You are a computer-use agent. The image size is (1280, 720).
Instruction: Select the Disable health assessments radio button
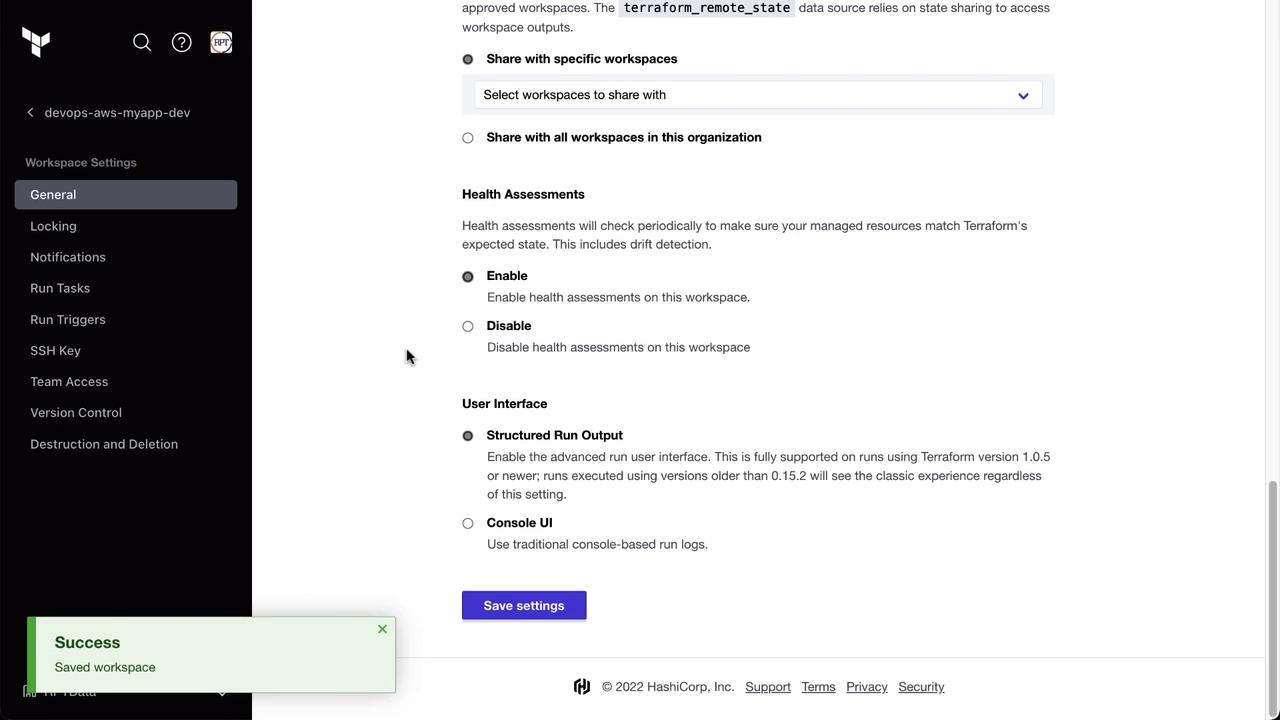coord(468,326)
